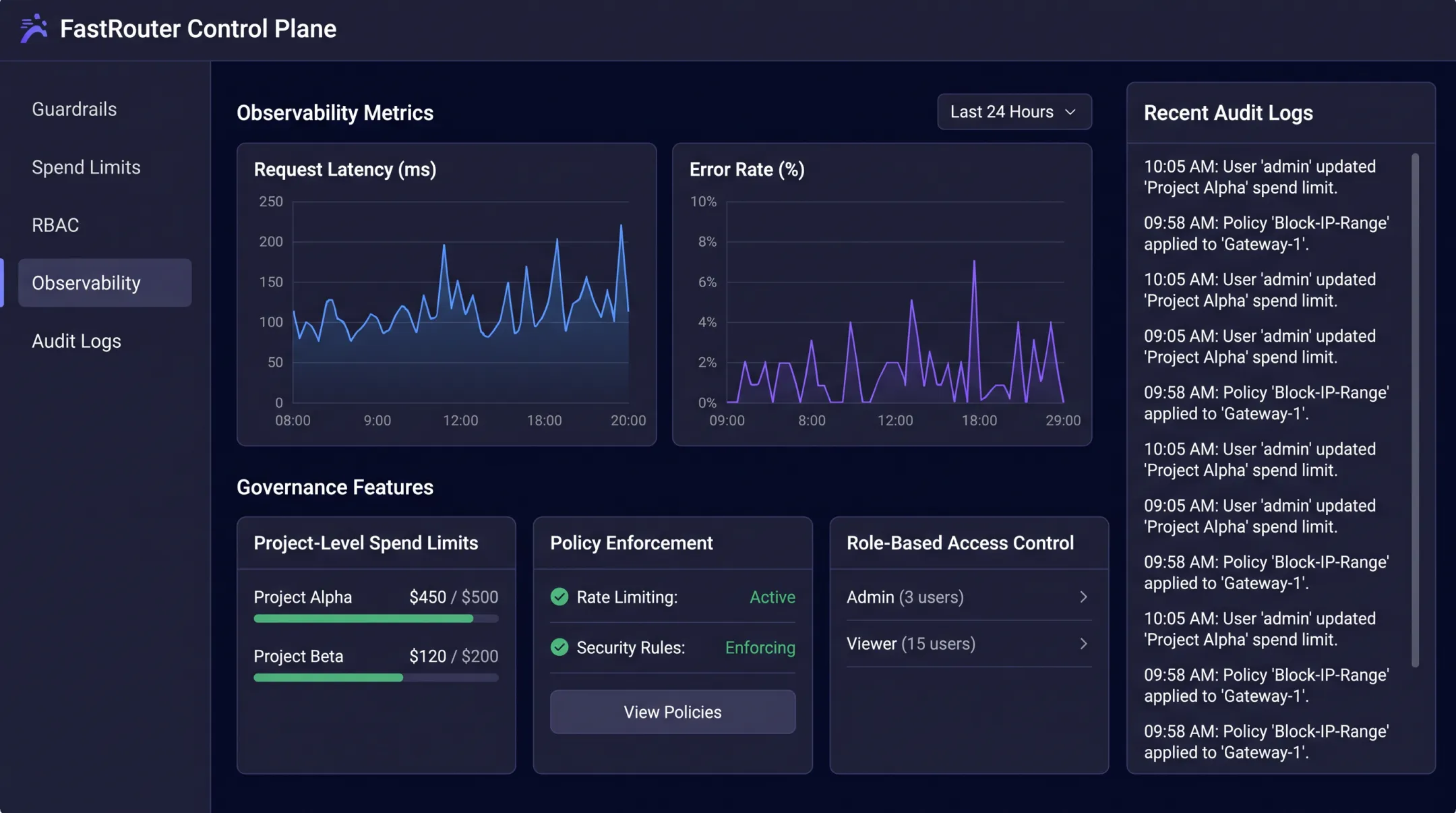Screen dimensions: 1456x813
Task: Click the Admin (3 users) role label
Action: pyautogui.click(x=905, y=597)
